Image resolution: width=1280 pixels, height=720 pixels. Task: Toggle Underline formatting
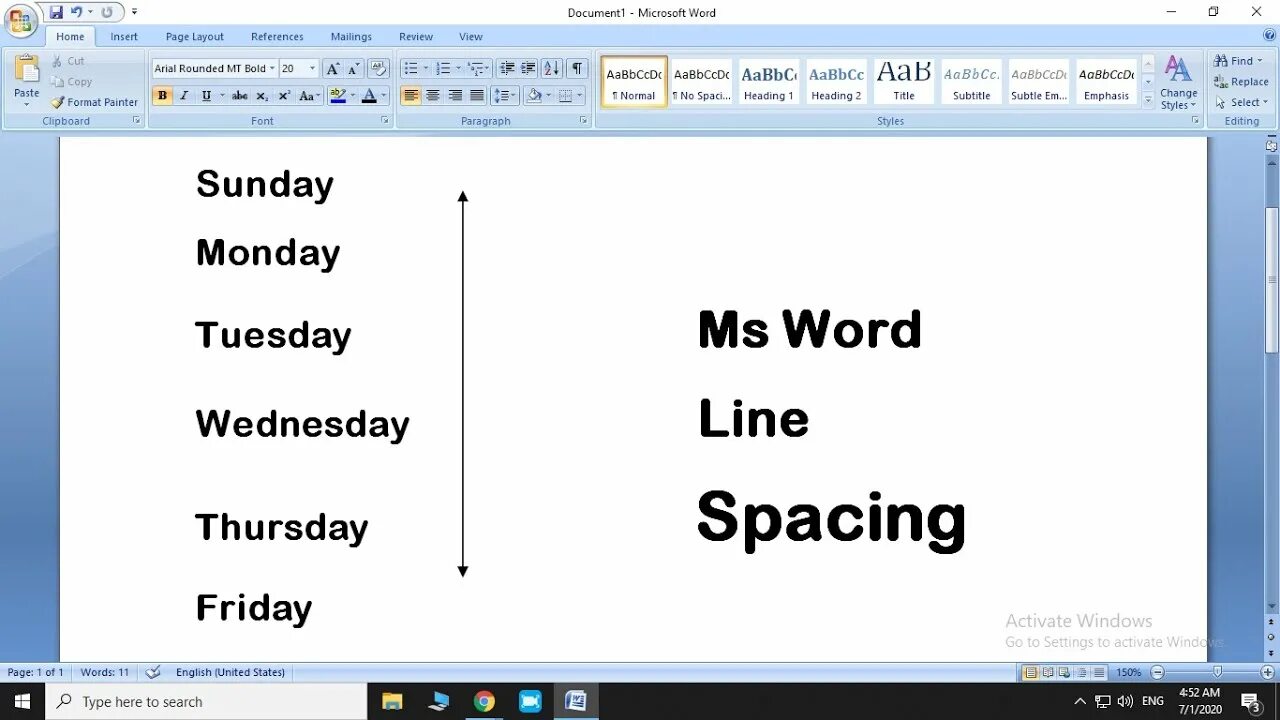[206, 96]
